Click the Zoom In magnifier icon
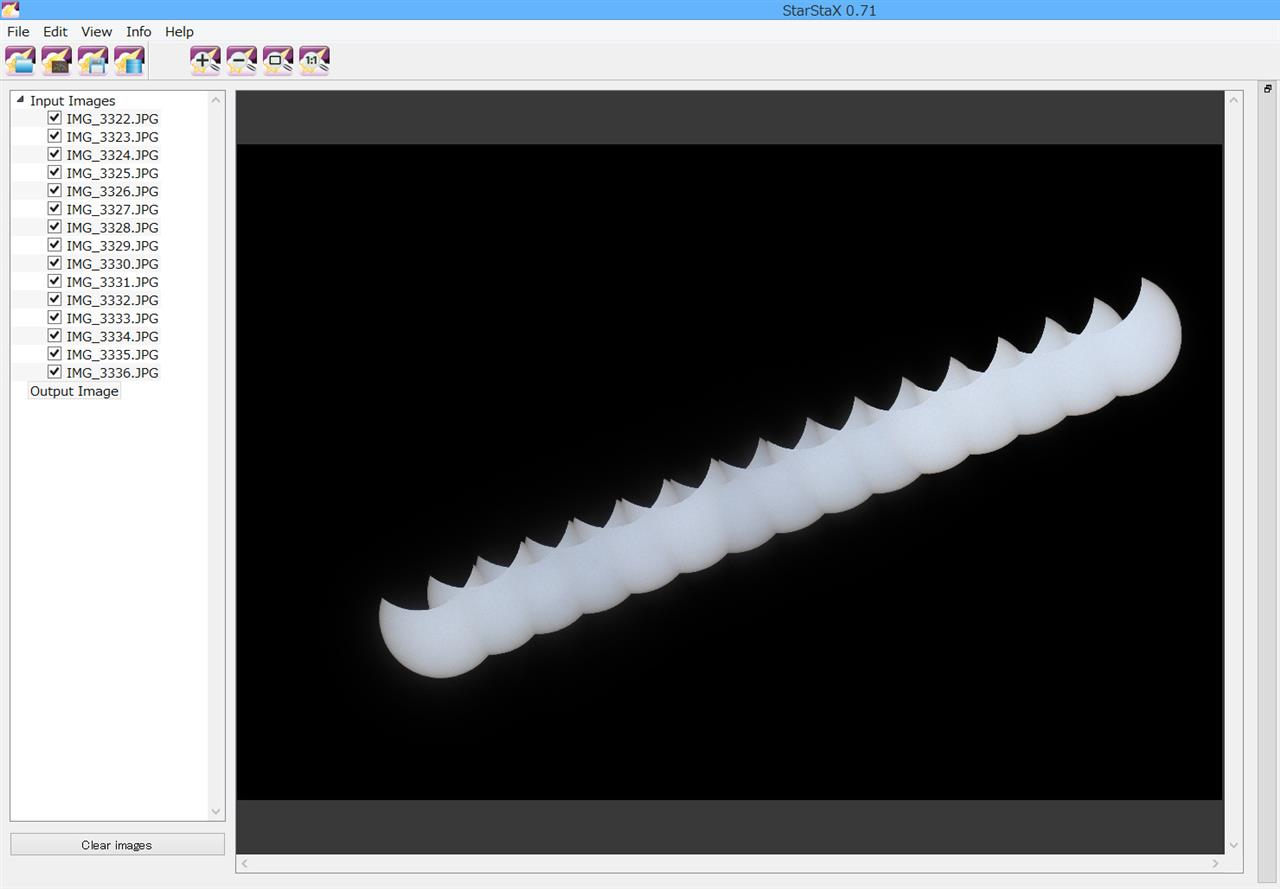The width and height of the screenshot is (1280, 889). tap(205, 61)
